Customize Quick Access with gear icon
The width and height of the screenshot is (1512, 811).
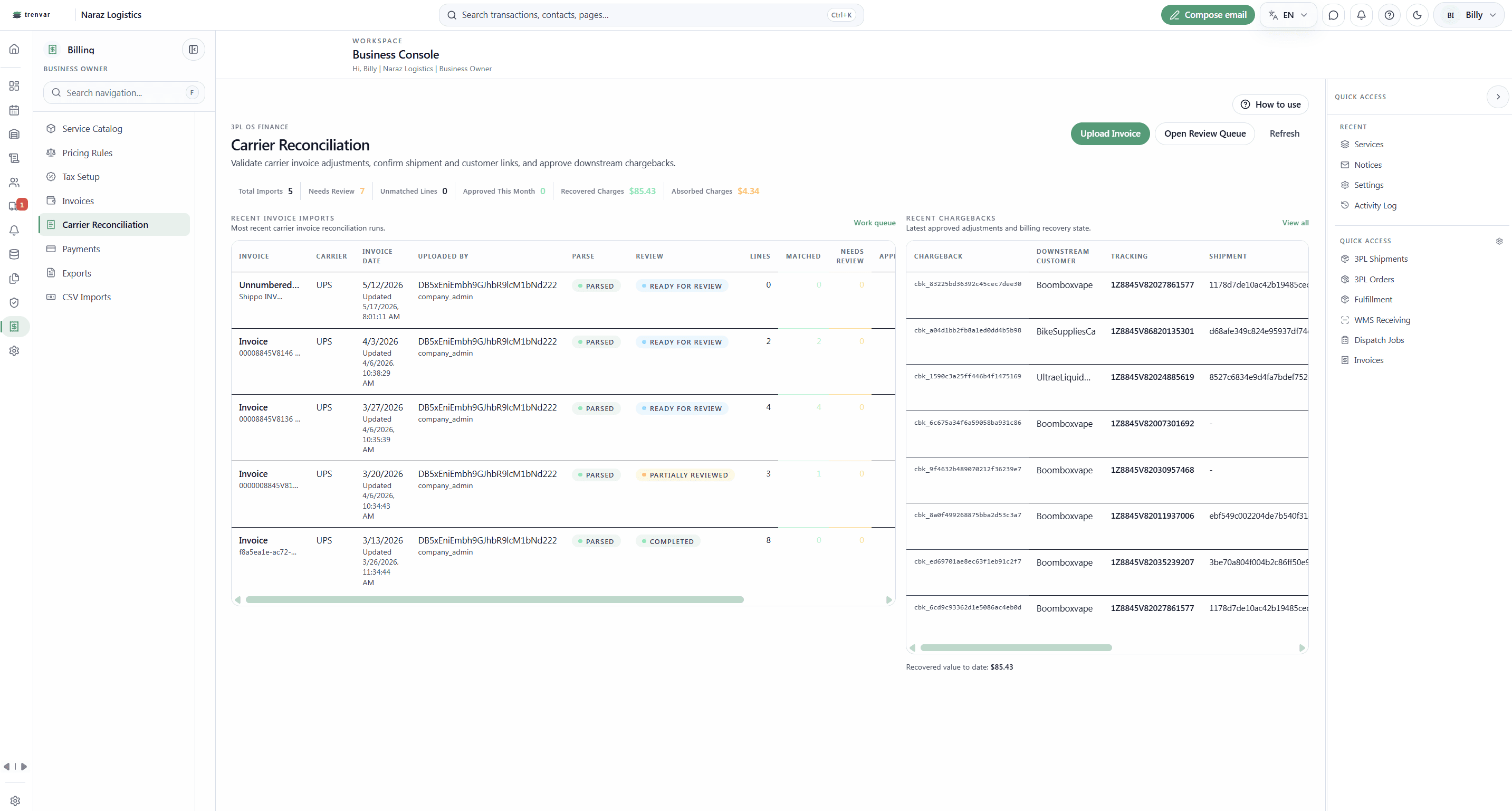coord(1499,241)
